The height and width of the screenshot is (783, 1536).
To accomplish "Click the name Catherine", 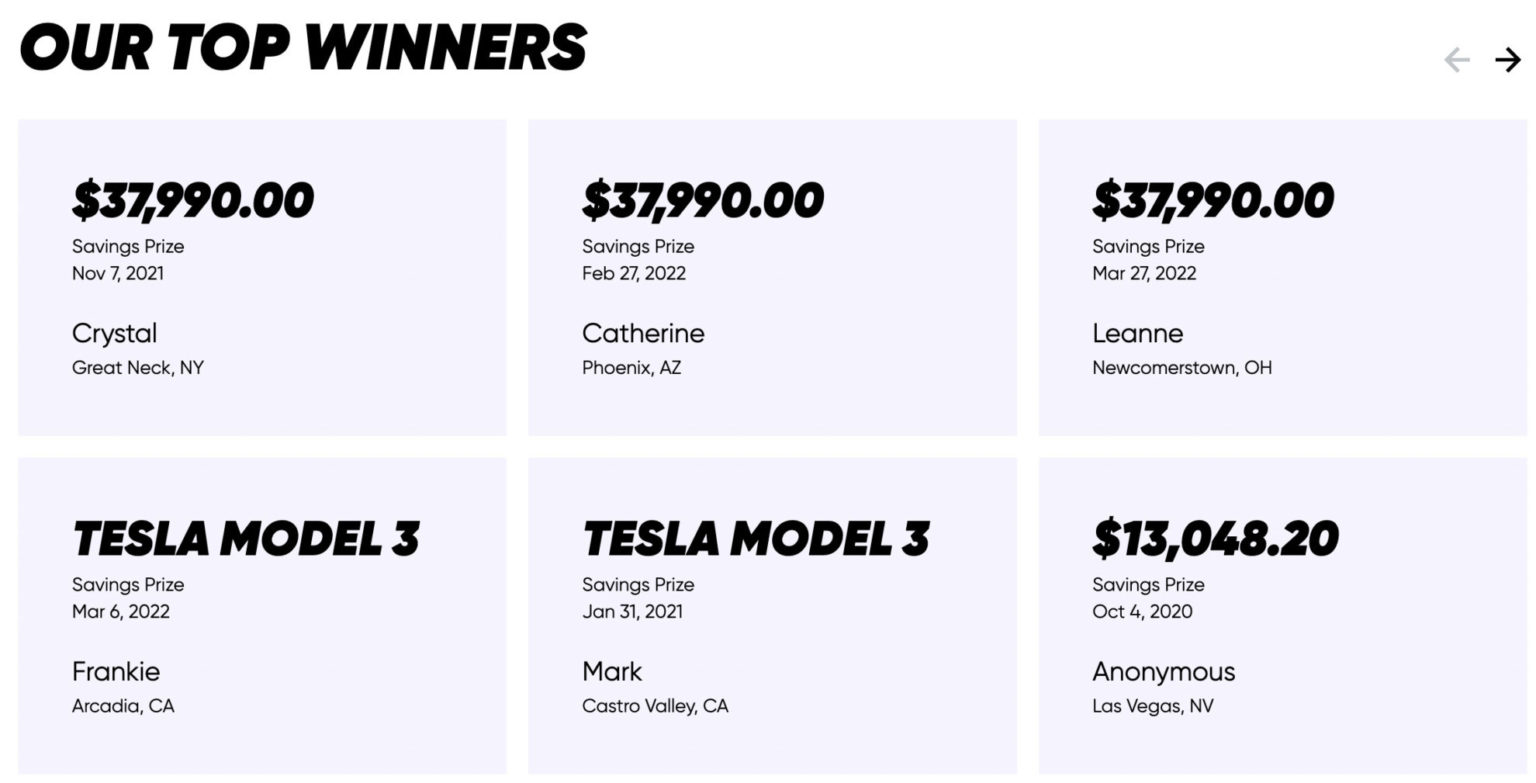I will coord(643,333).
